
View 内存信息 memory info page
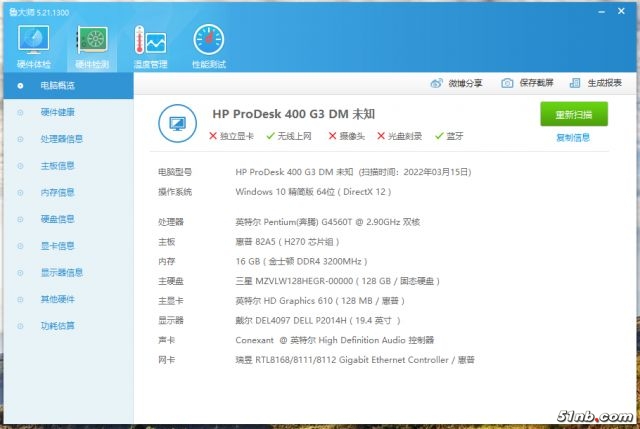(x=57, y=192)
